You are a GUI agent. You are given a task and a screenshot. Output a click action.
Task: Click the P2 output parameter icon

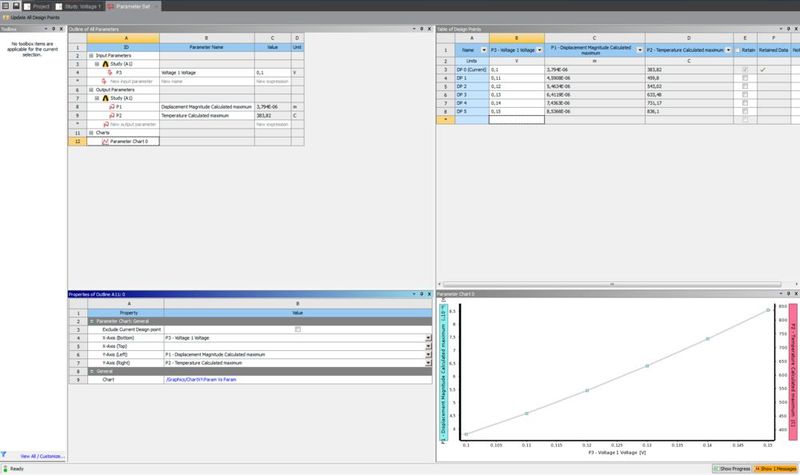(x=111, y=115)
